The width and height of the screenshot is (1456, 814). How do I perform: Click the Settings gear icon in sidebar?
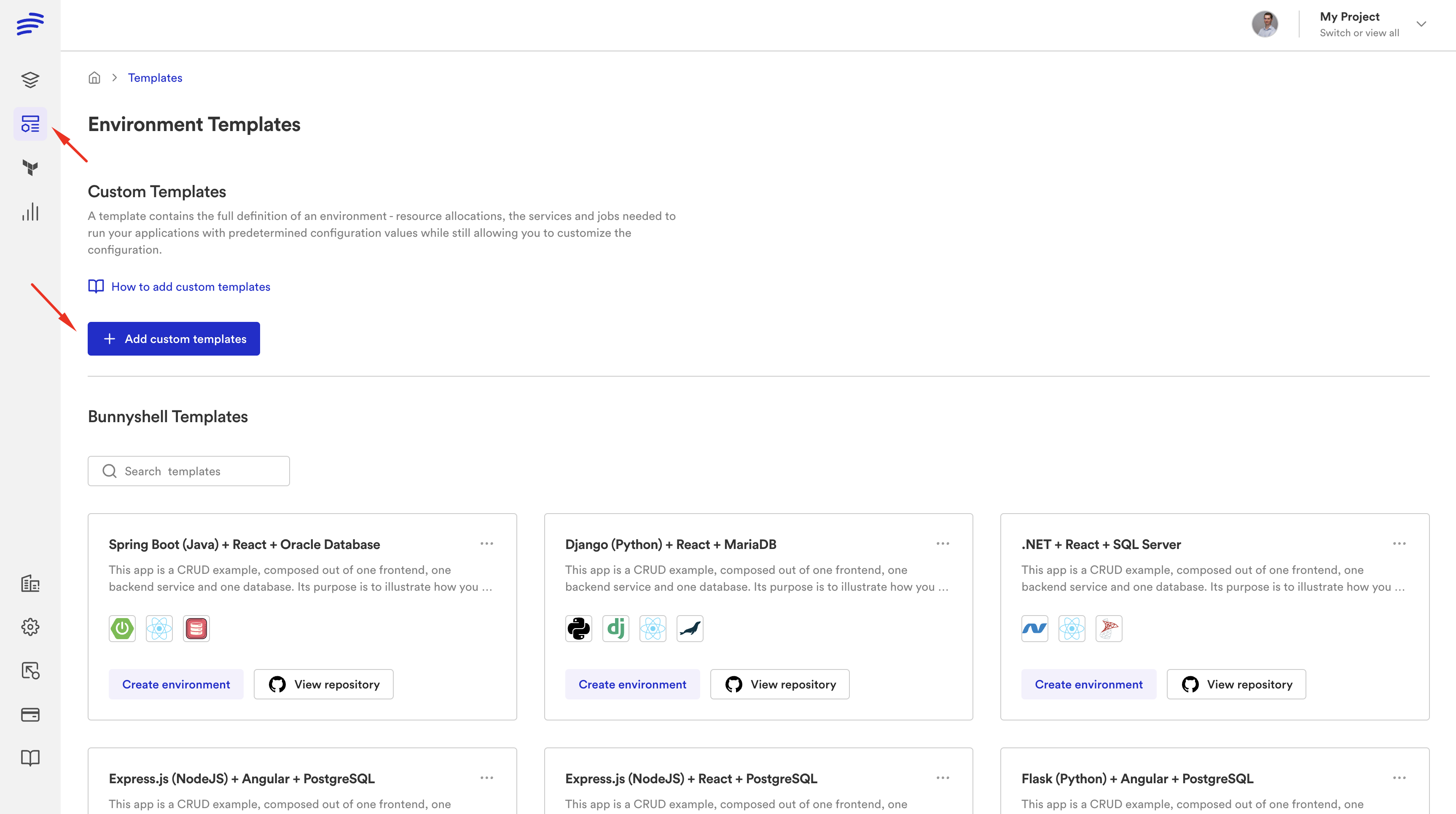[30, 627]
